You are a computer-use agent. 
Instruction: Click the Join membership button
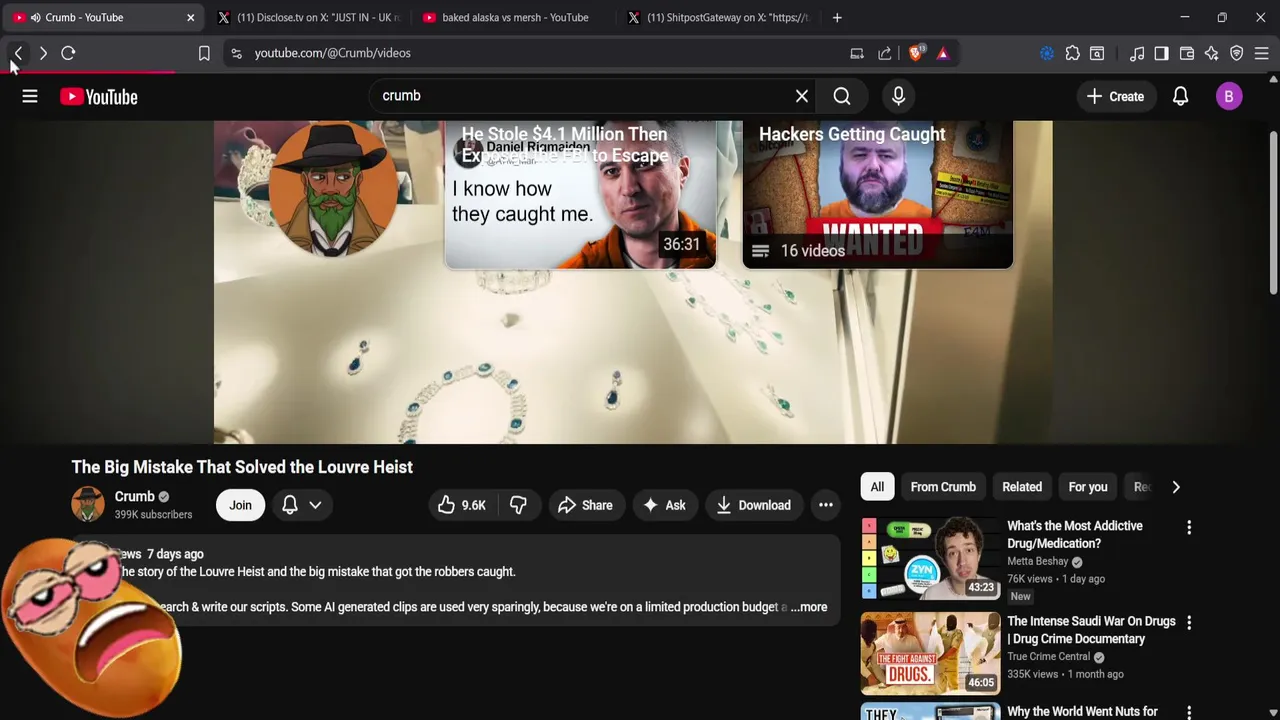240,505
